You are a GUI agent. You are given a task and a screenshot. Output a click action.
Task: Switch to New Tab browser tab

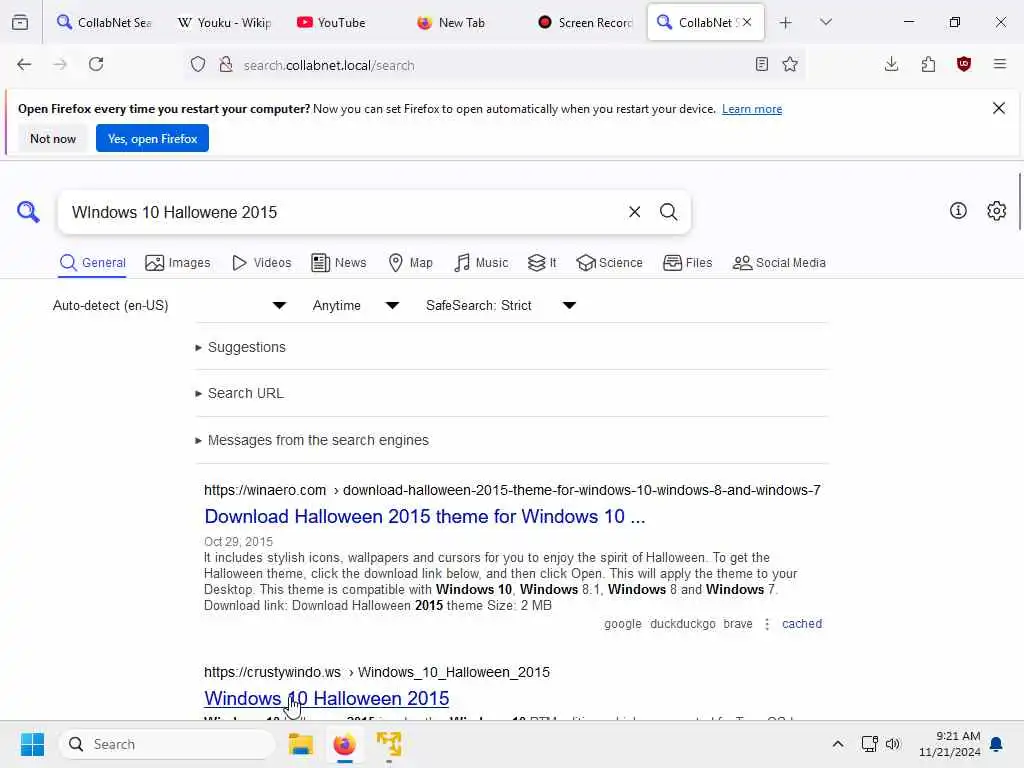(462, 23)
